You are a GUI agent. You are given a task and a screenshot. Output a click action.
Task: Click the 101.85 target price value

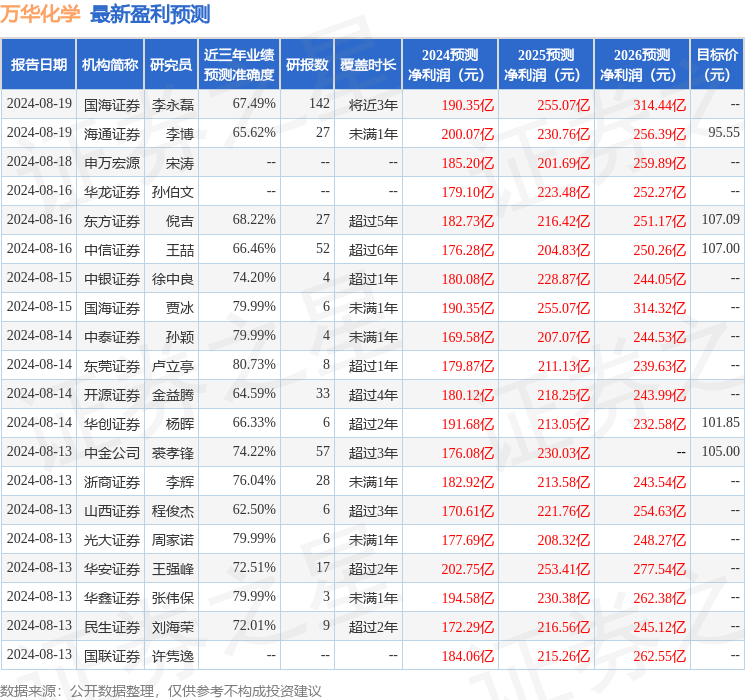(x=721, y=422)
